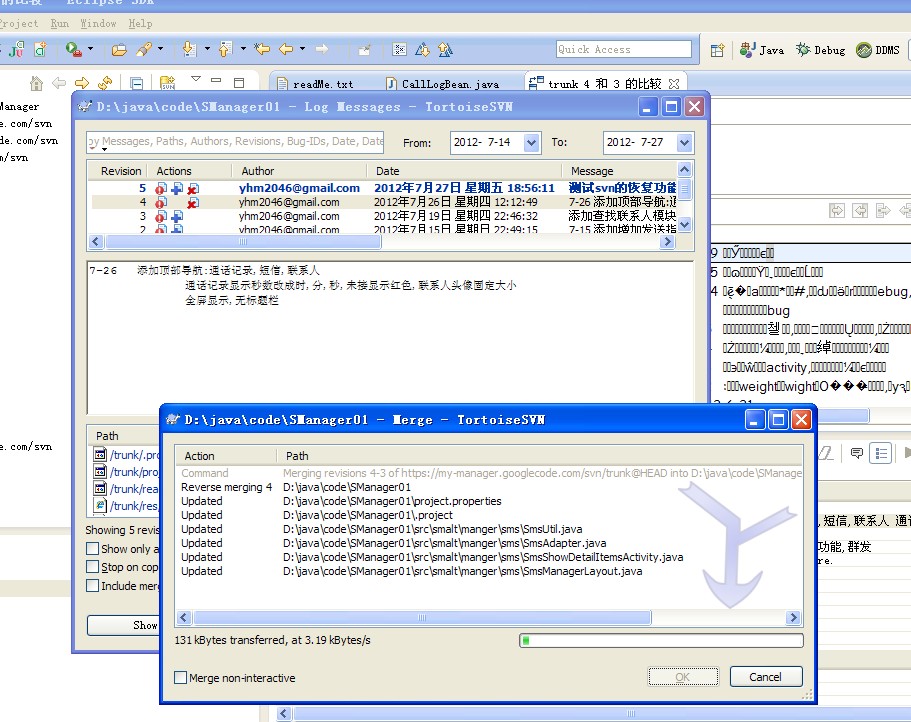Select revision 3 row dated 2012年7月19日
Image resolution: width=911 pixels, height=722 pixels.
click(x=383, y=216)
